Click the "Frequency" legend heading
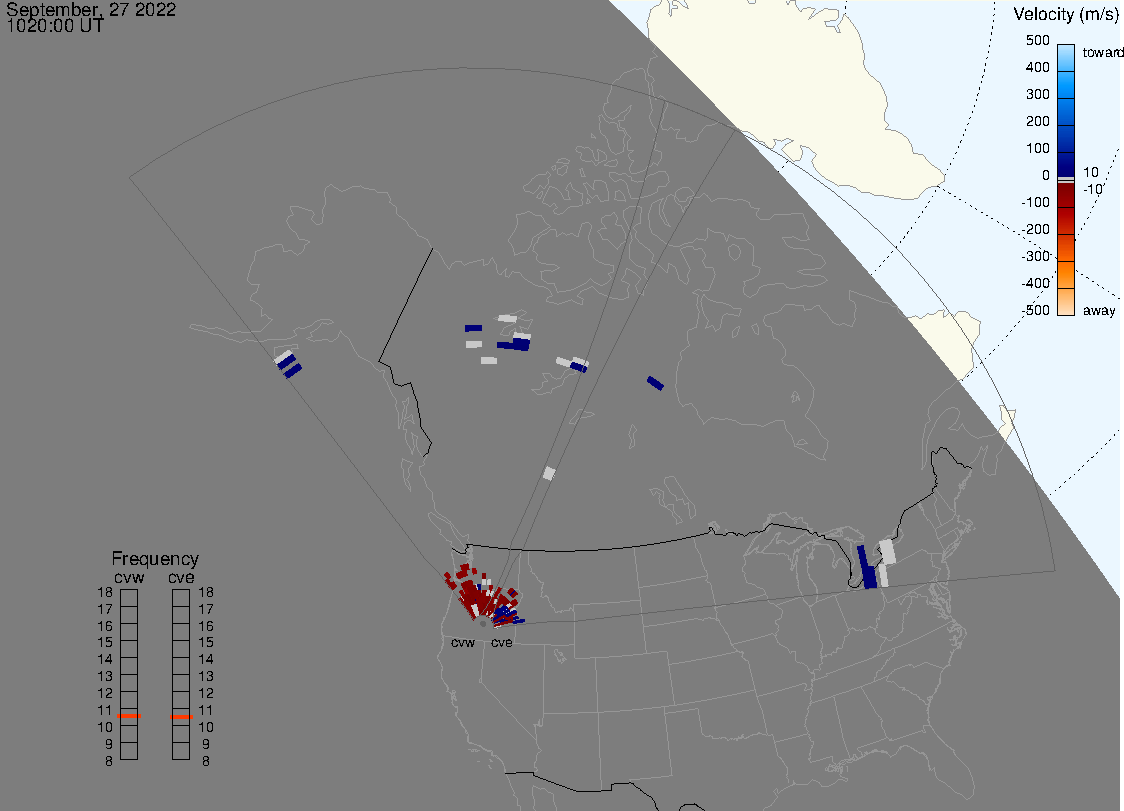The image size is (1124, 811). [x=155, y=559]
